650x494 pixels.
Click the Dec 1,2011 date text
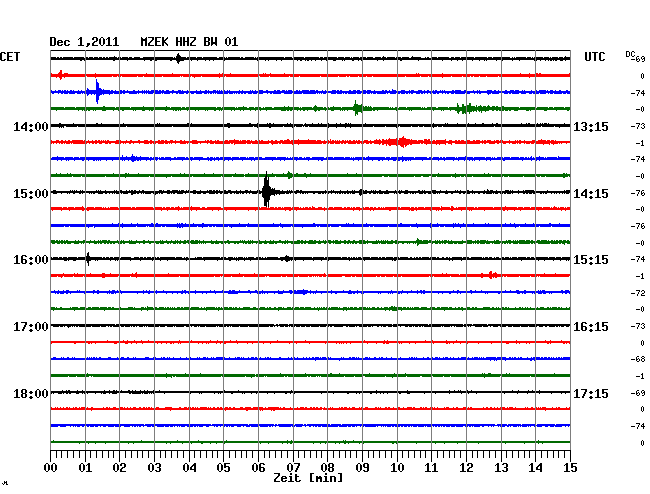click(84, 42)
